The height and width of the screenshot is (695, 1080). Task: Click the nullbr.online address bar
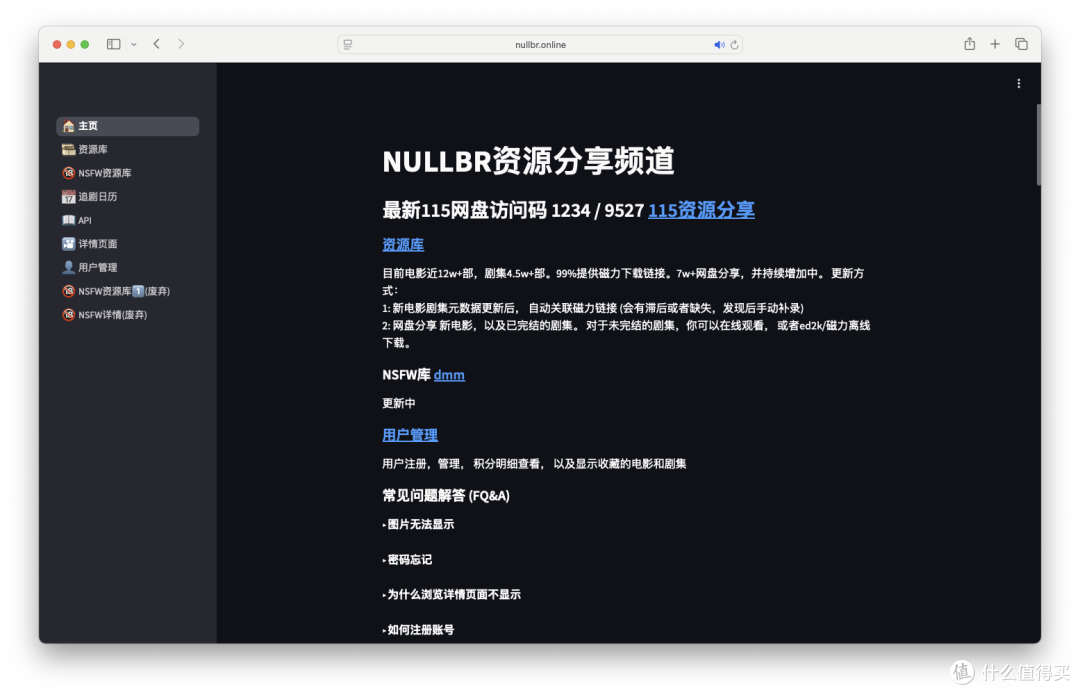tap(540, 45)
